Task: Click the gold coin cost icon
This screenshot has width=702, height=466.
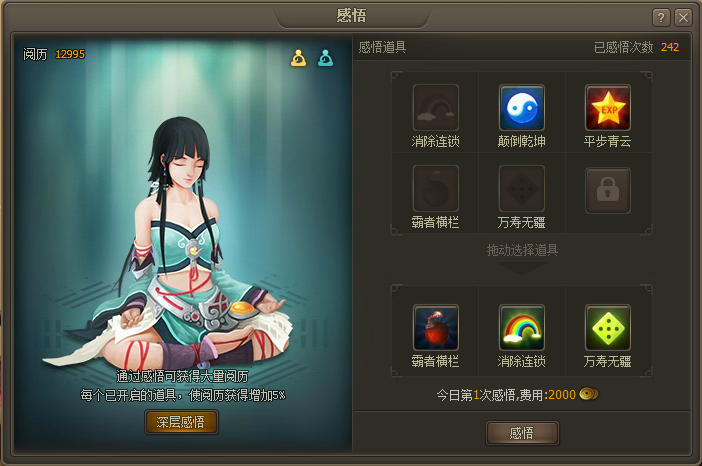Action: click(589, 394)
